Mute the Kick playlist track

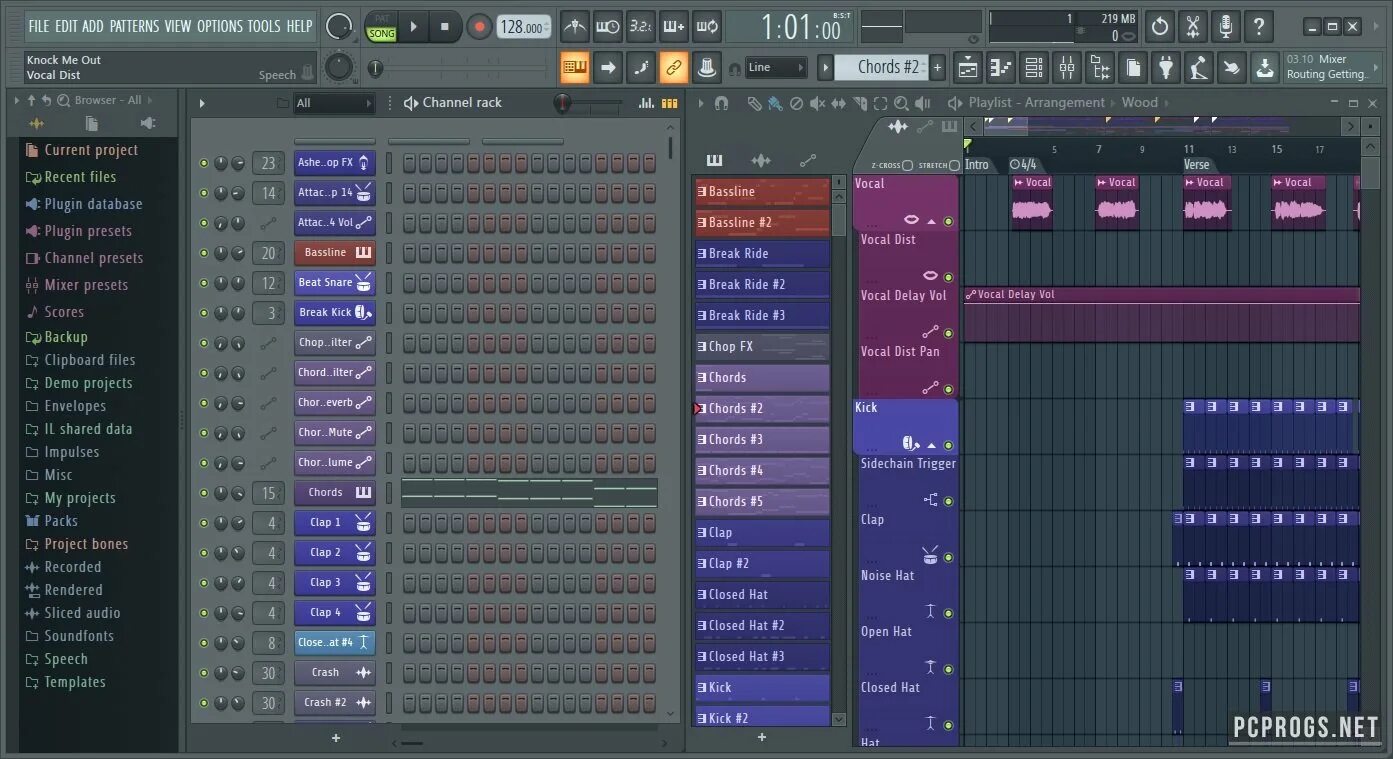coord(948,445)
